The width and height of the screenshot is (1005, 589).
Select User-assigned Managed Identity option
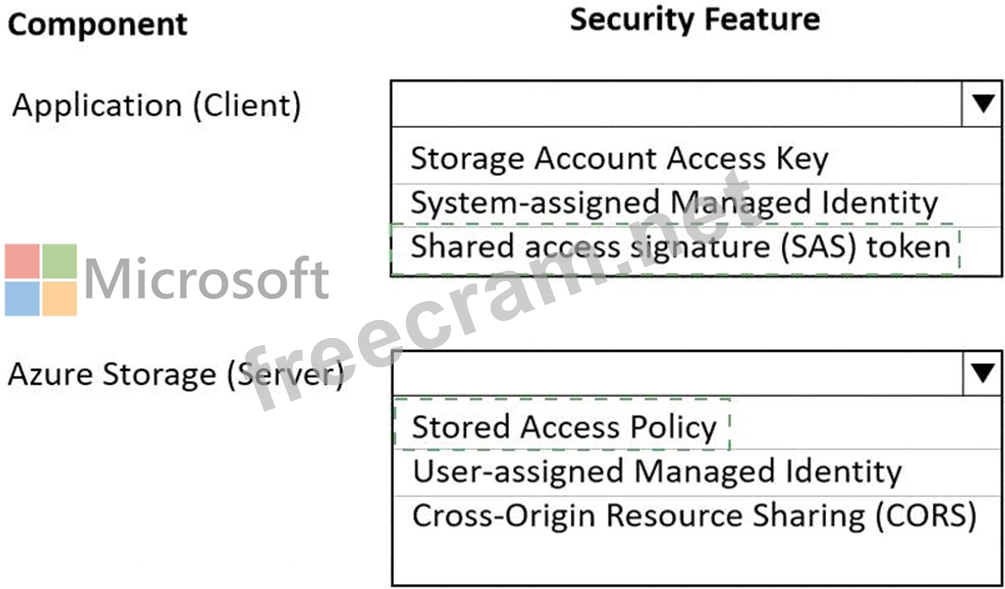[697, 472]
